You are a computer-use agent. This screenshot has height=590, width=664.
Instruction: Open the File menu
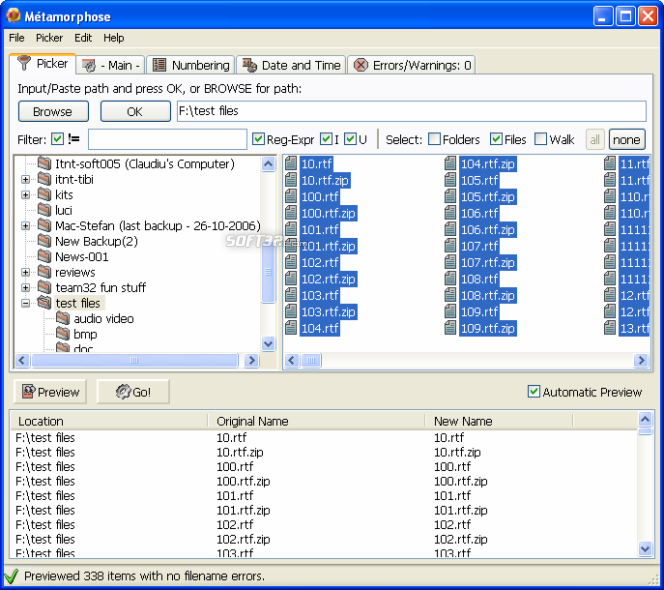pyautogui.click(x=17, y=38)
